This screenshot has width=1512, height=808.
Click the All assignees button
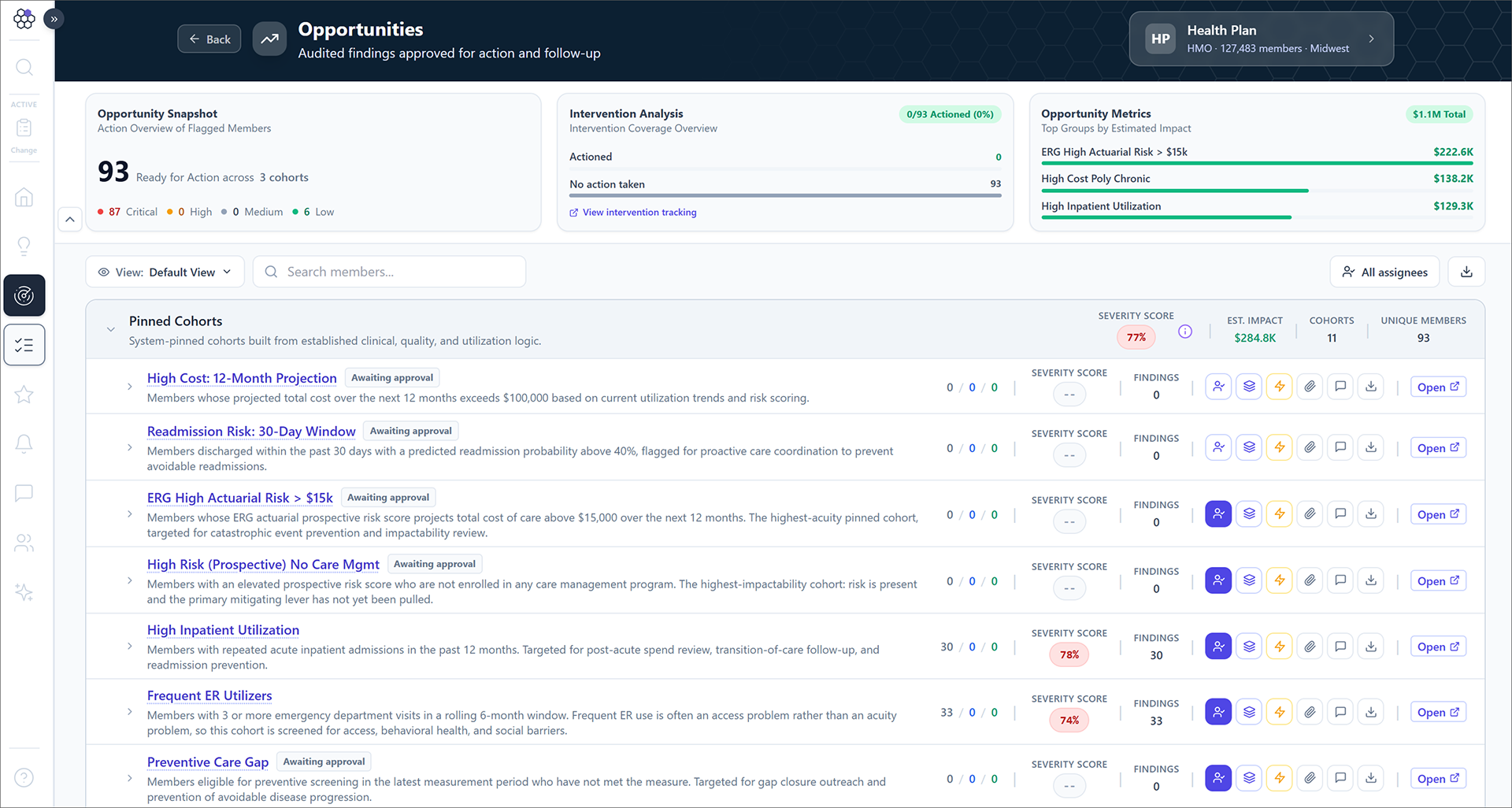click(x=1384, y=272)
